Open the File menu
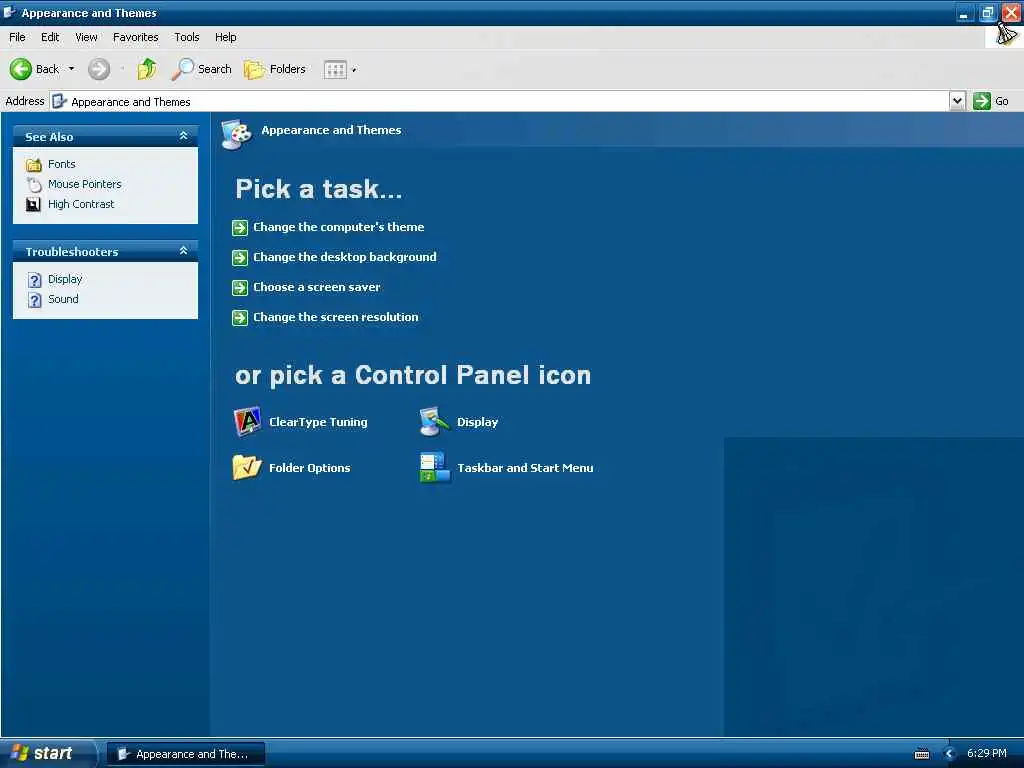 [17, 37]
